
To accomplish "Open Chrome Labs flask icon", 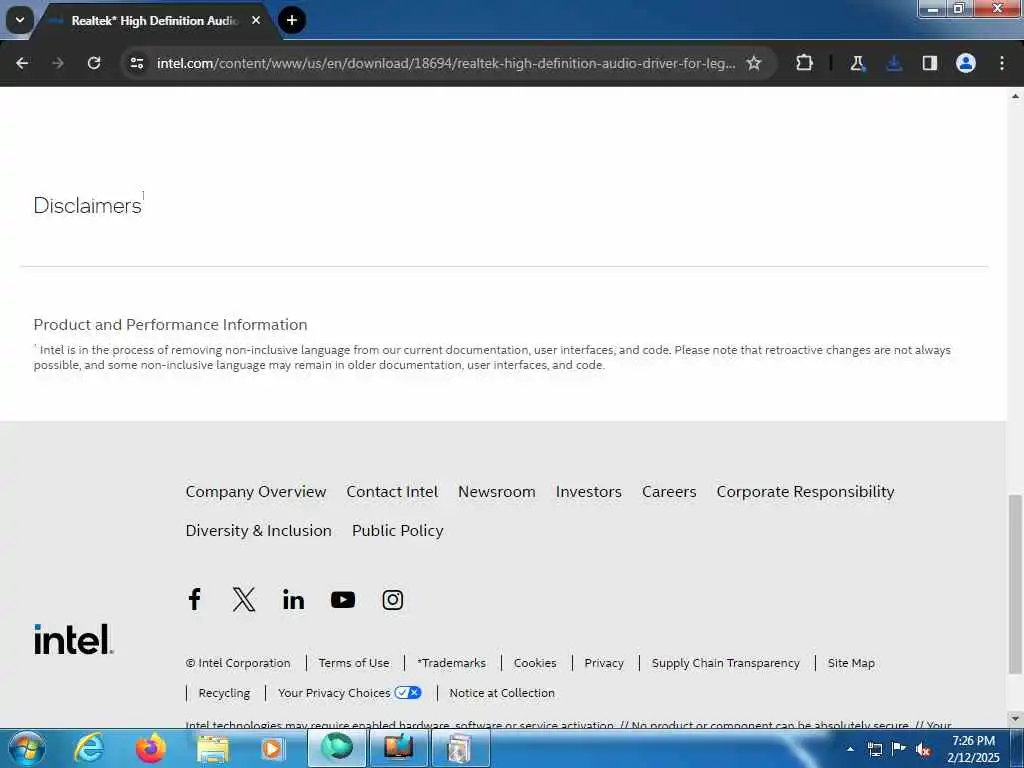I will (857, 63).
